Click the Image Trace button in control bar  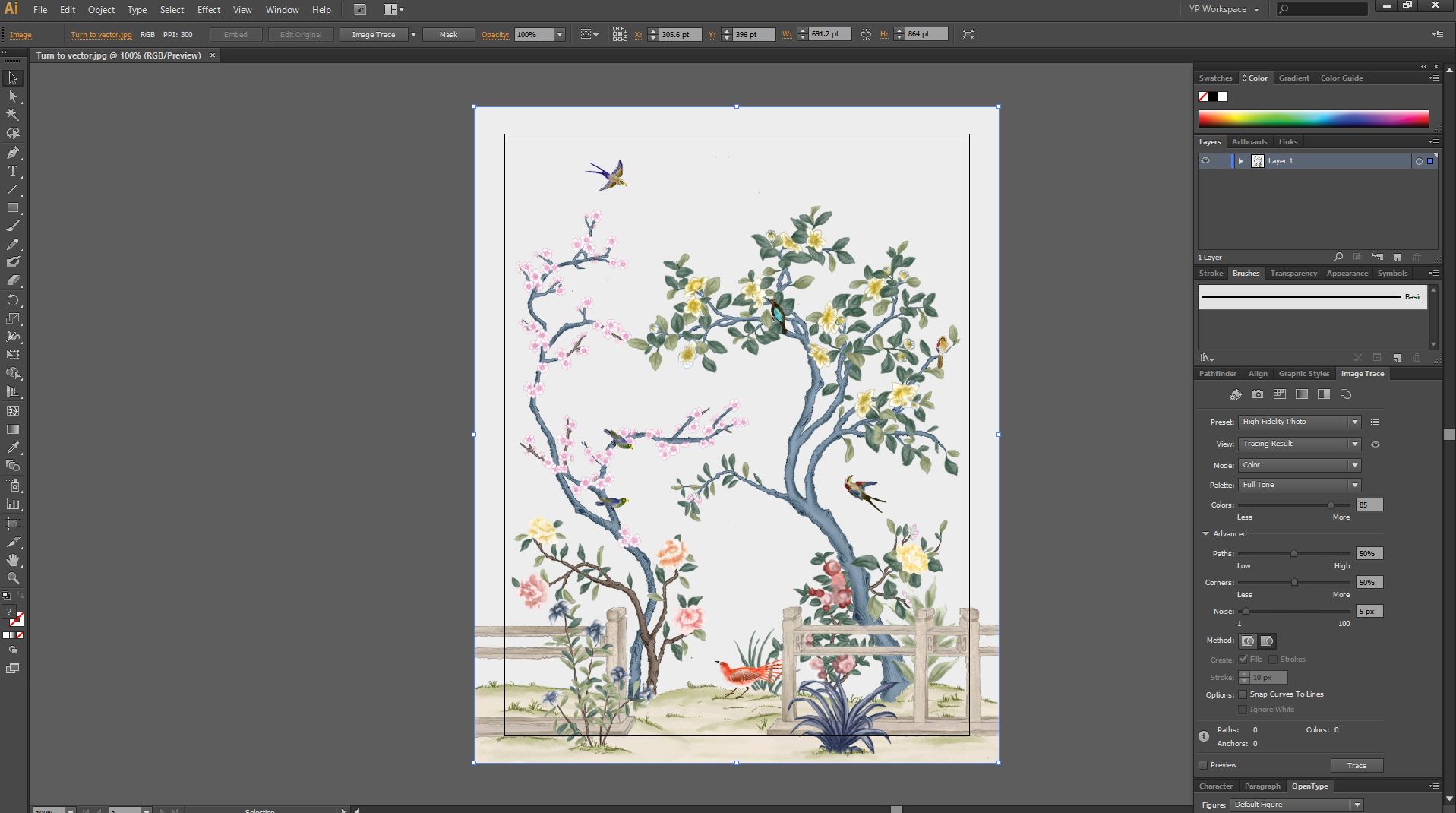point(374,35)
